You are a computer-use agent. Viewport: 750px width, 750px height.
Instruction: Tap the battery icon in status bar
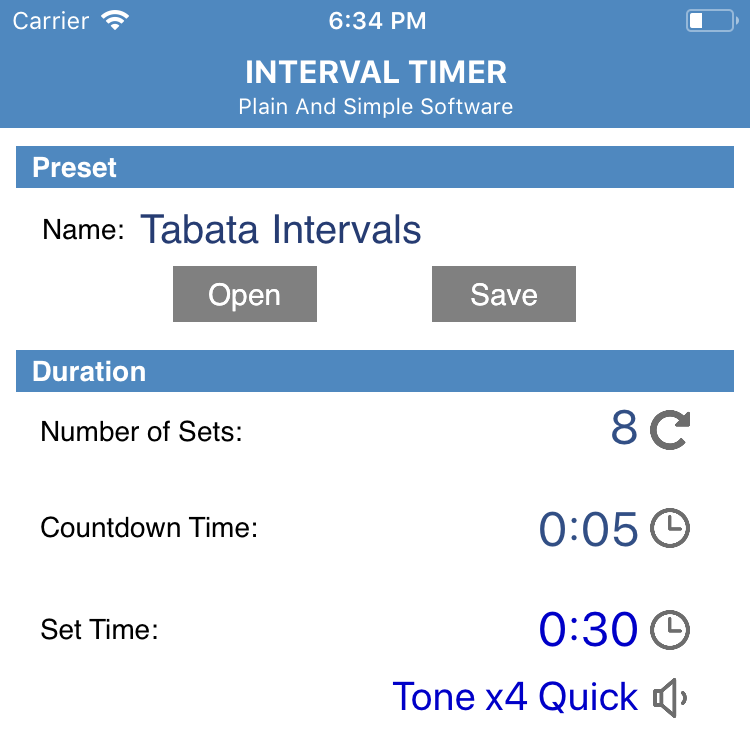point(712,21)
